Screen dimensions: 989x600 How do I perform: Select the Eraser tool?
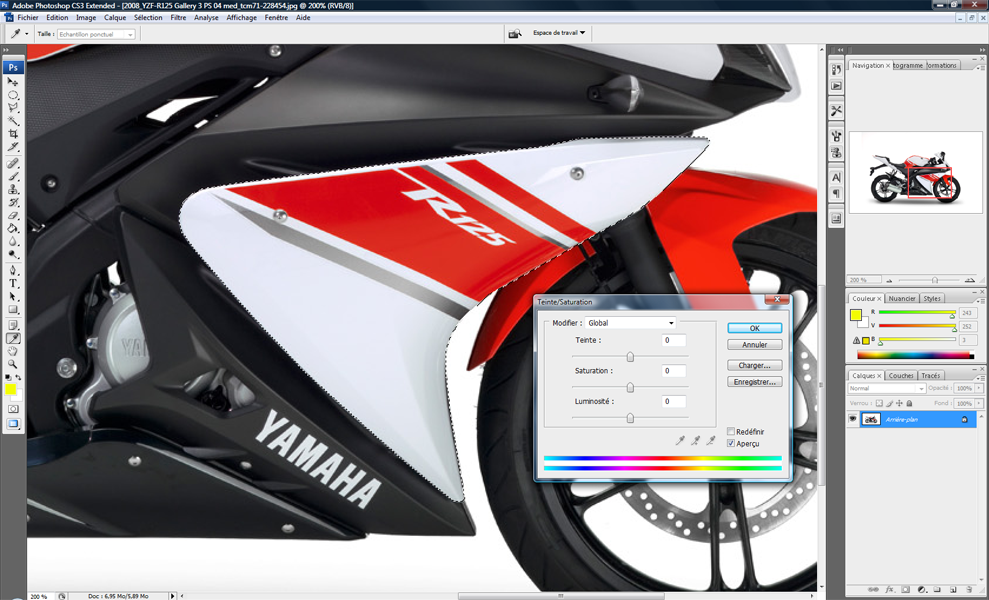[13, 215]
